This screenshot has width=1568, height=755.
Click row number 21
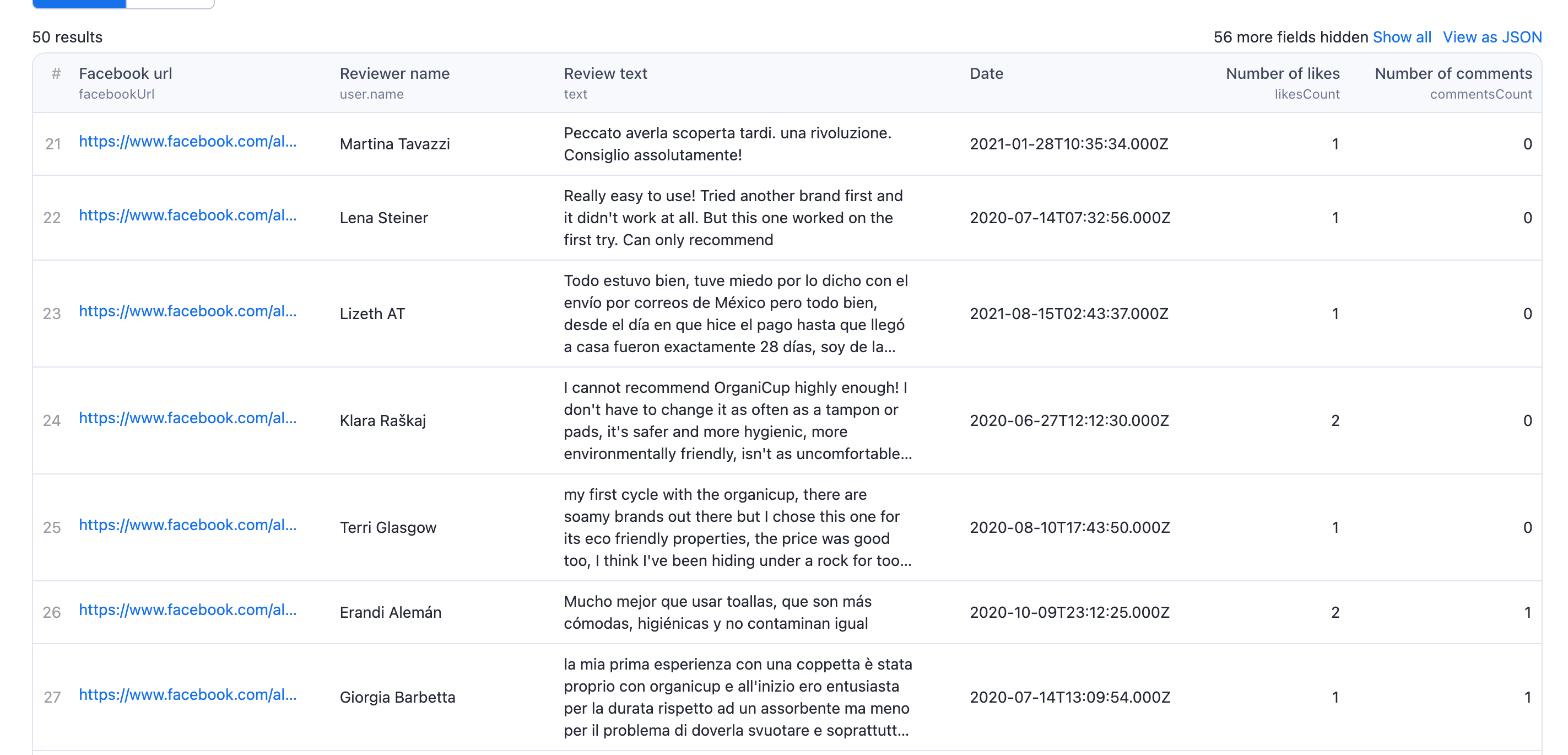click(x=53, y=144)
